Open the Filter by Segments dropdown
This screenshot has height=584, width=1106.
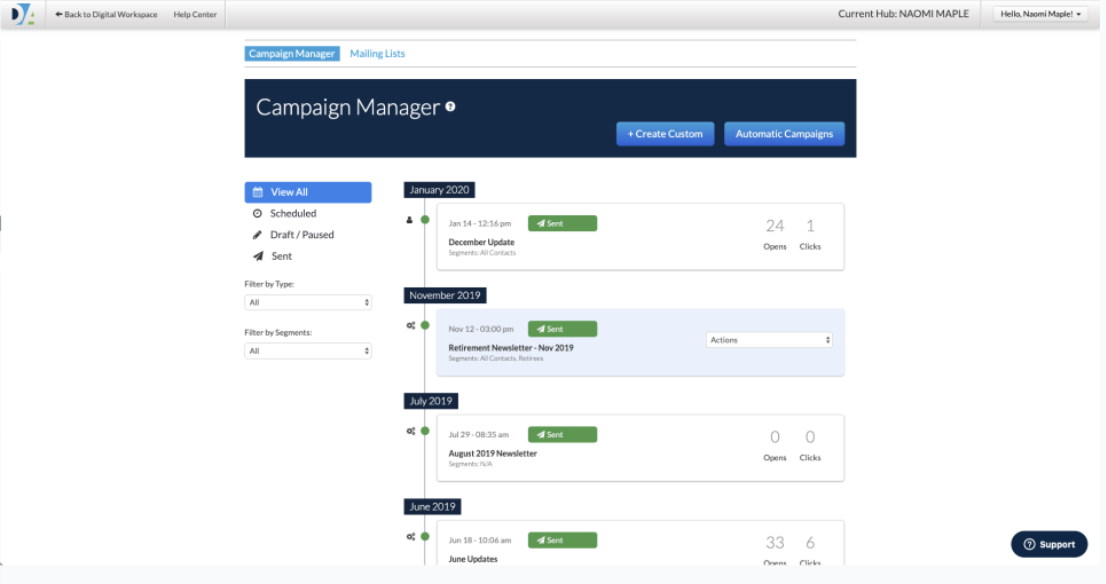[x=308, y=350]
